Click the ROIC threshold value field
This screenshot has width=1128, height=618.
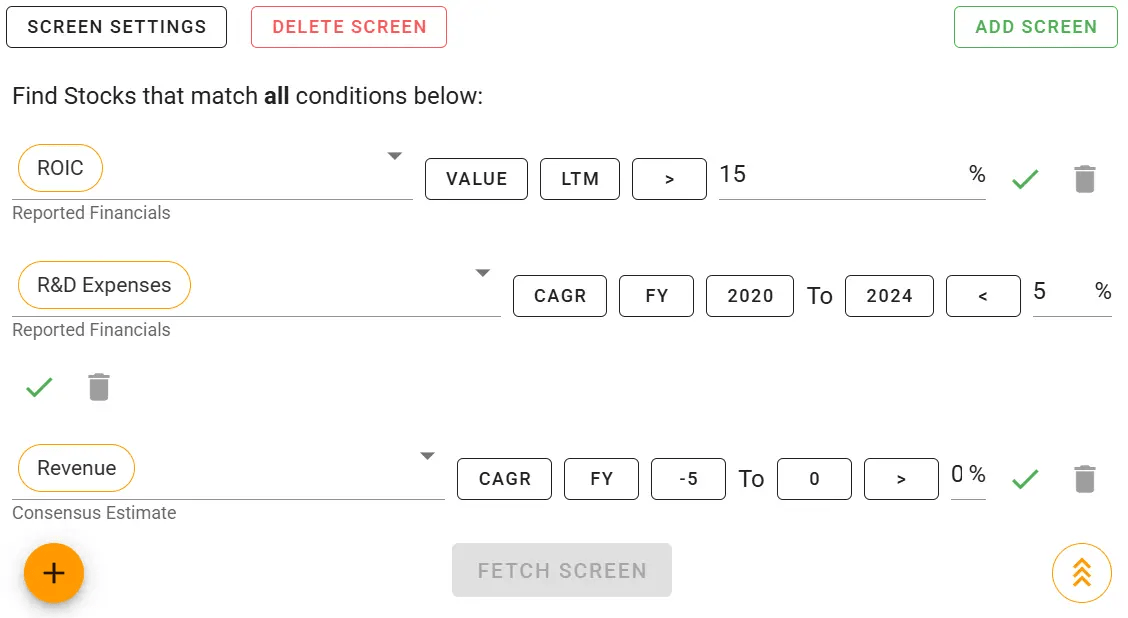pos(840,175)
